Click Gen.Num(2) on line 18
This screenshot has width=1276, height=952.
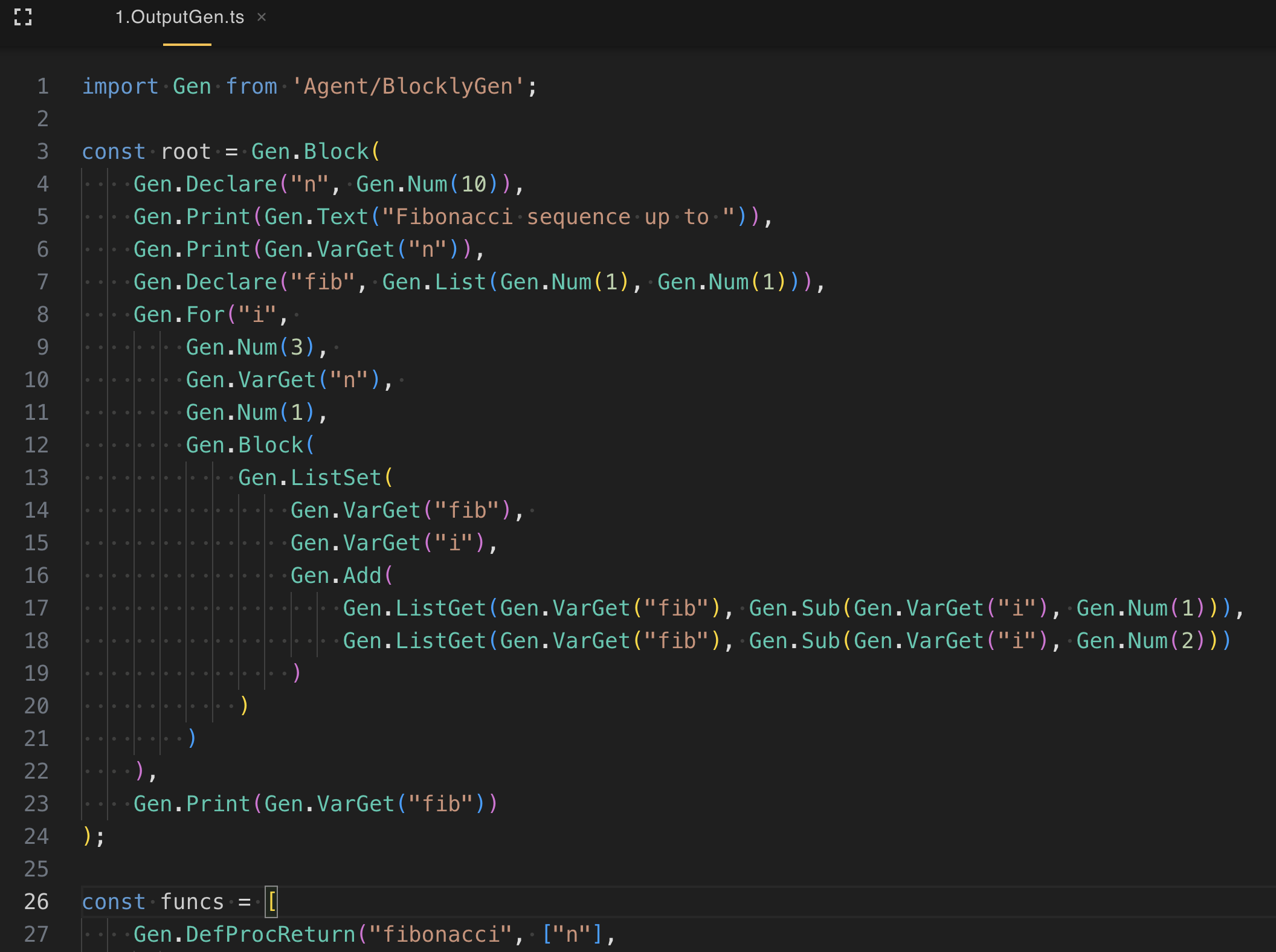[1141, 640]
